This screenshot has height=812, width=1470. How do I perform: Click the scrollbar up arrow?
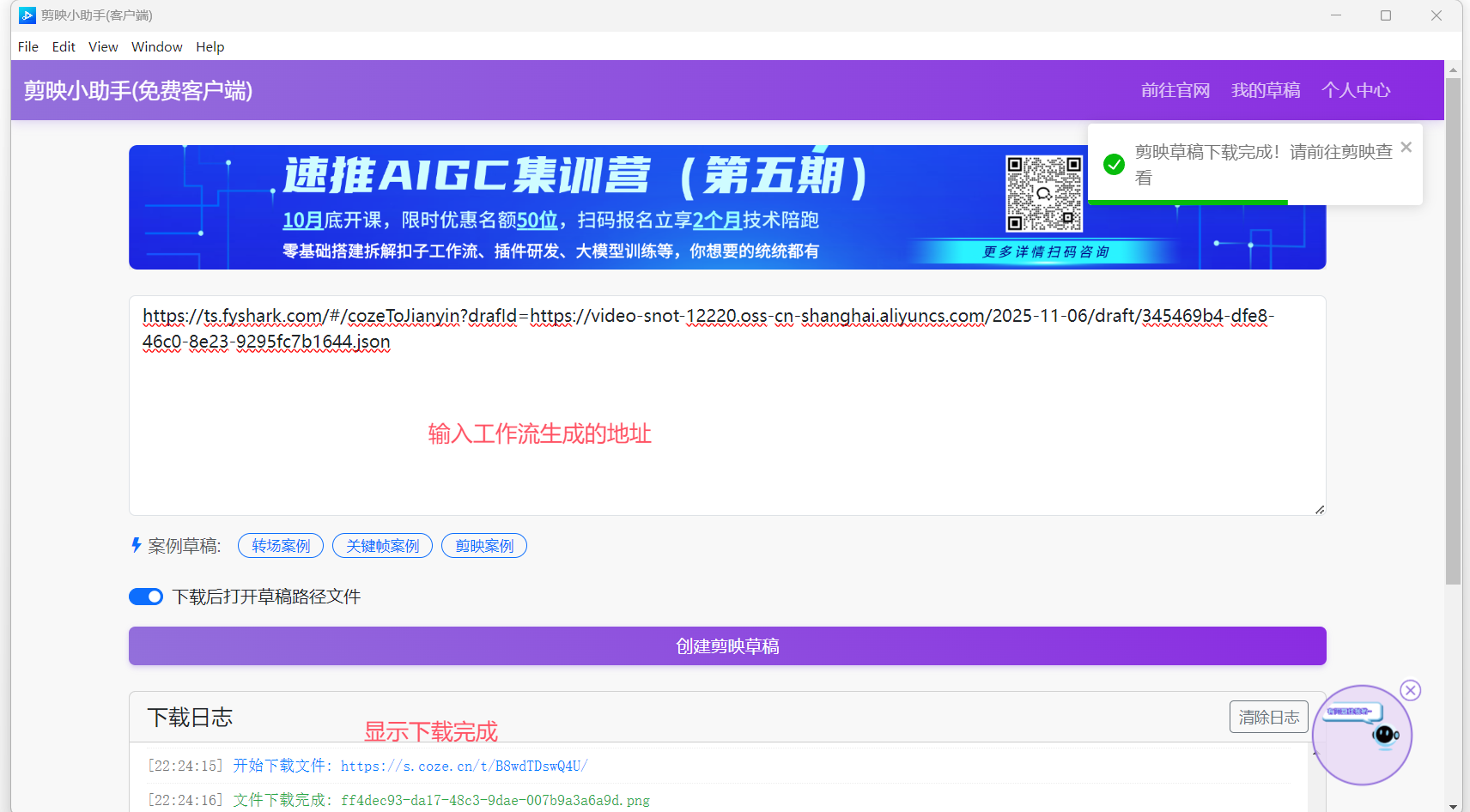[1453, 70]
